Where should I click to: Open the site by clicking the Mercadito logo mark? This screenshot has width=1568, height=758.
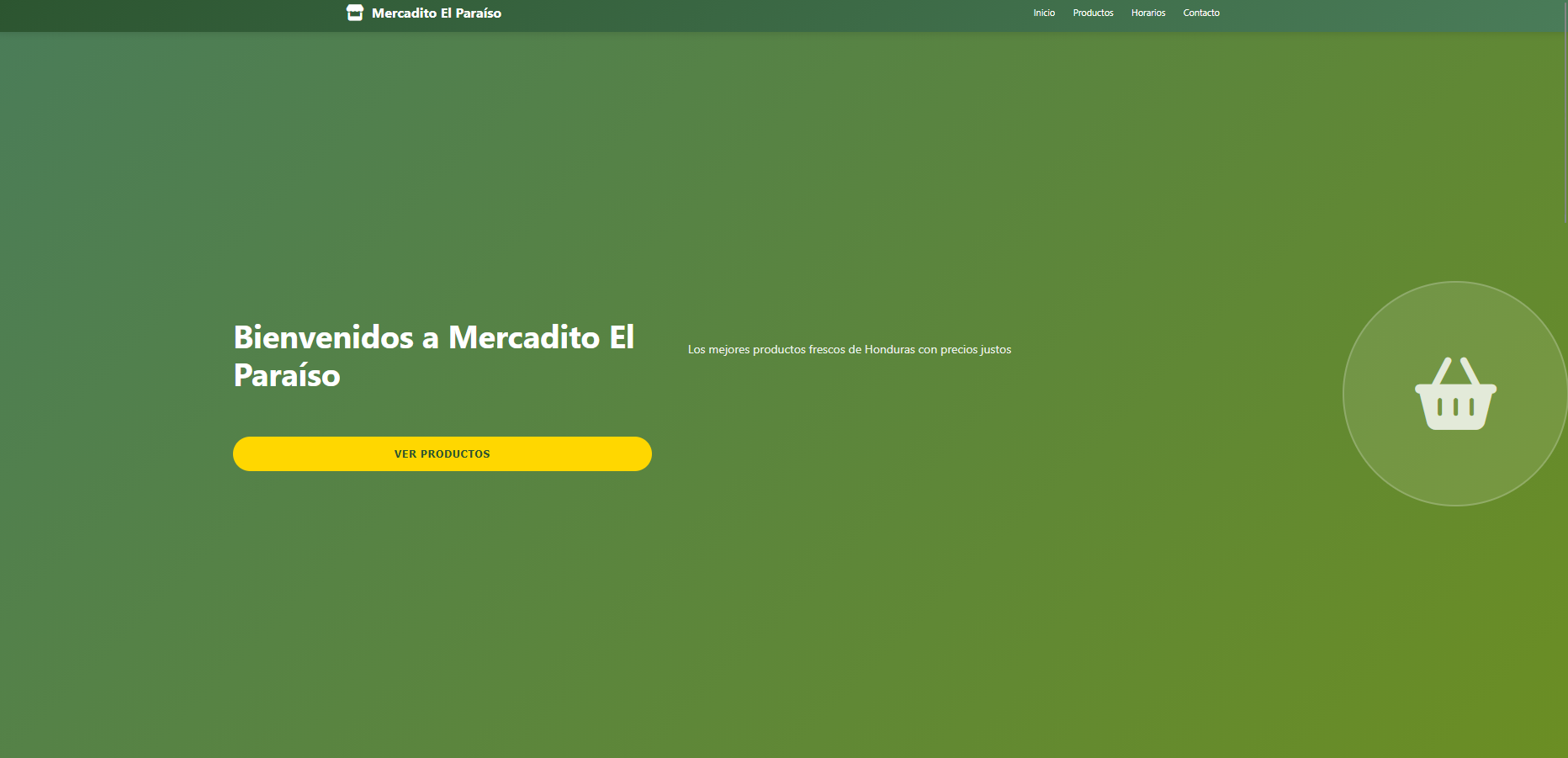[354, 13]
